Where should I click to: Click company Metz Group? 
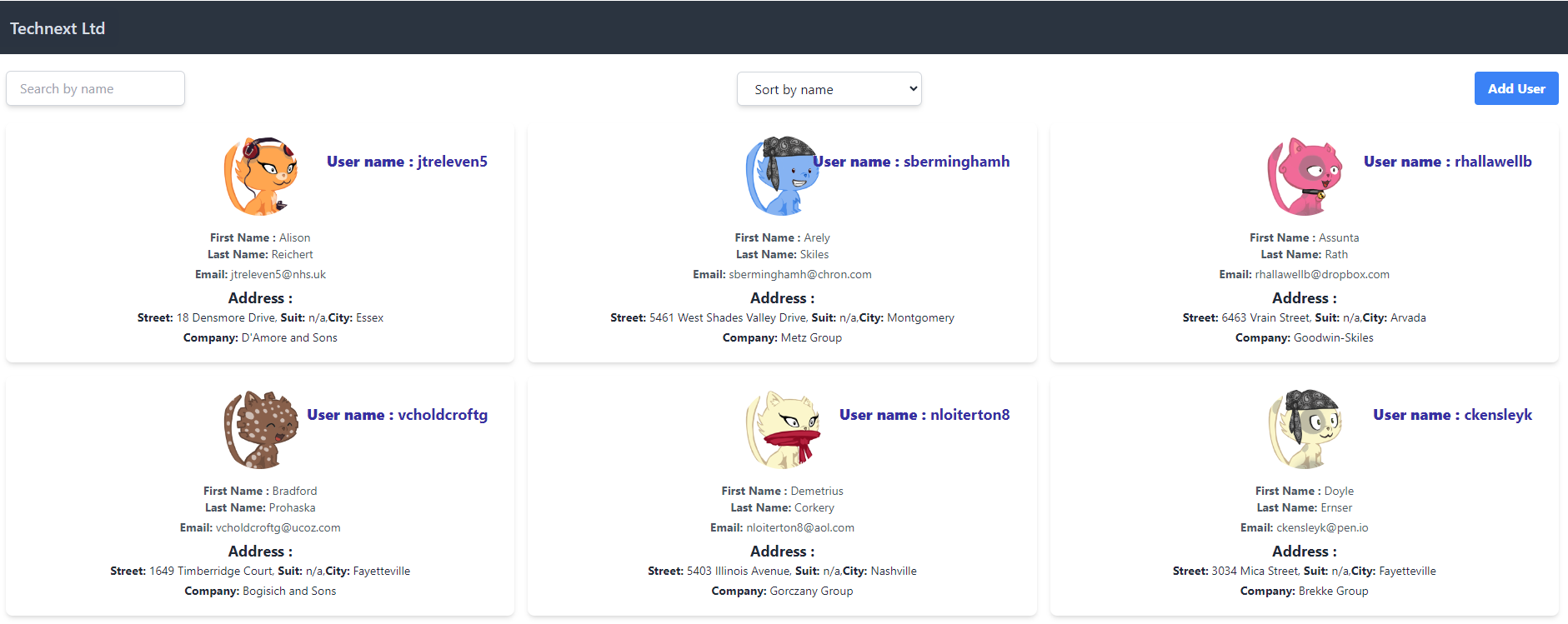[811, 337]
